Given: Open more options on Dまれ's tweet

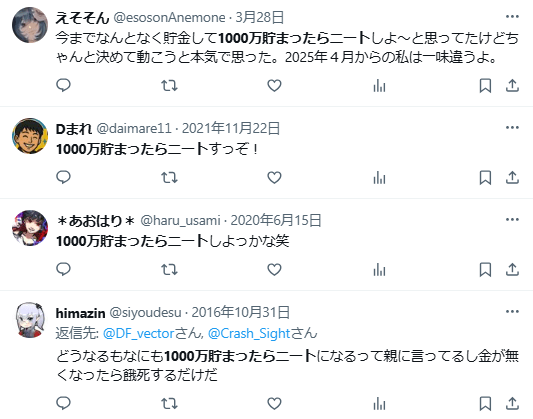Looking at the screenshot, I should click(x=512, y=127).
